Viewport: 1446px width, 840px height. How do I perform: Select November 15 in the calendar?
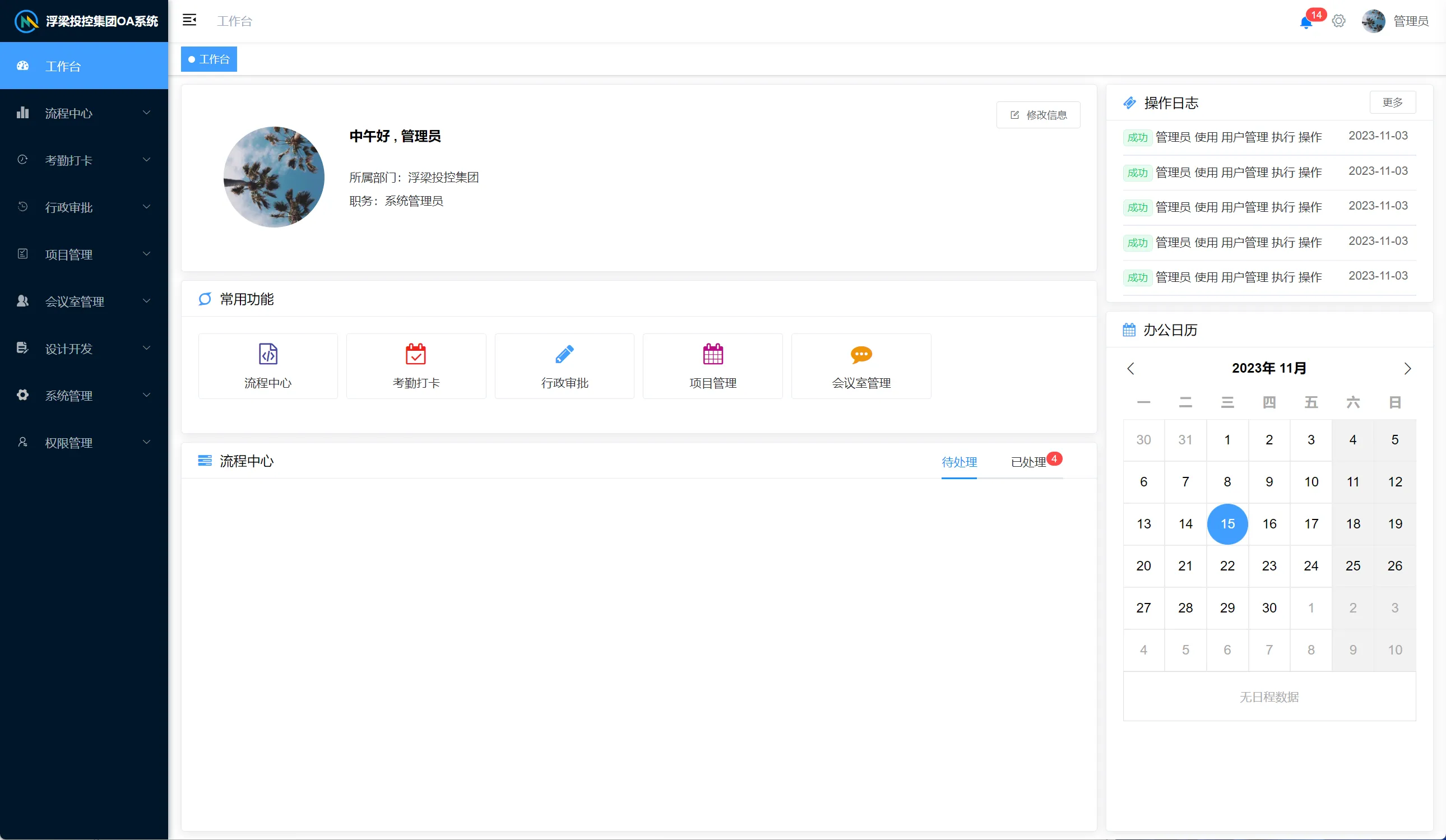tap(1227, 524)
